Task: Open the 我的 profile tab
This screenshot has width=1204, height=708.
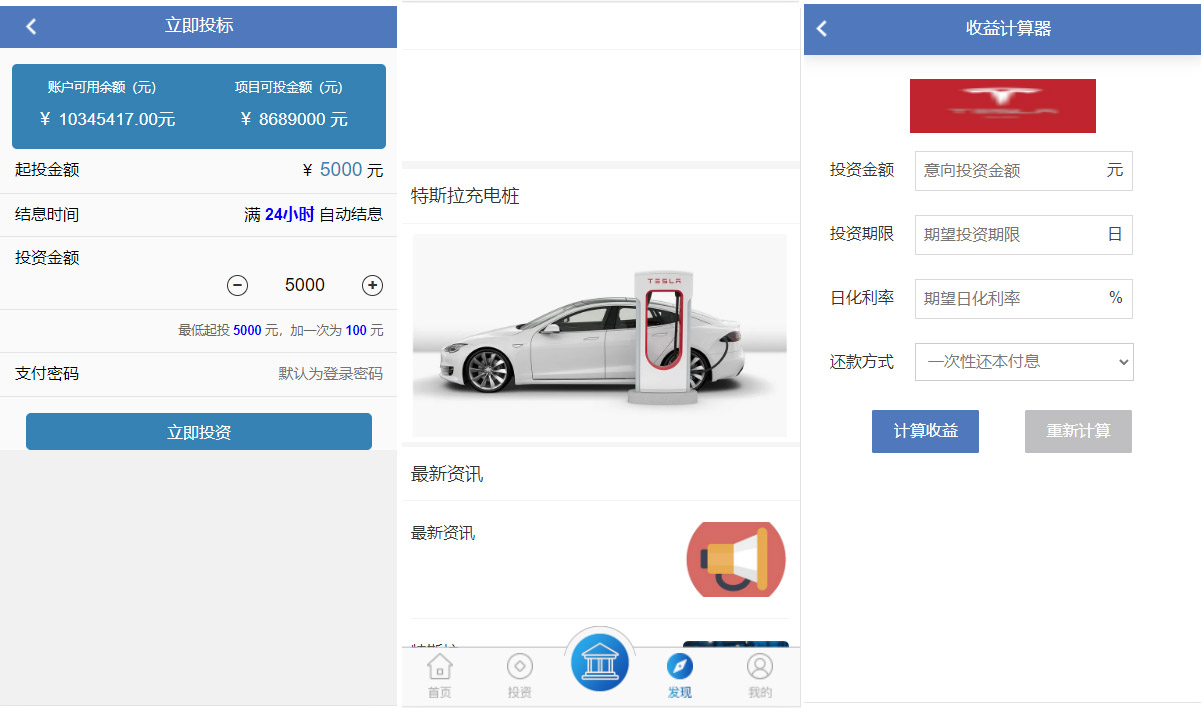Action: (x=760, y=676)
